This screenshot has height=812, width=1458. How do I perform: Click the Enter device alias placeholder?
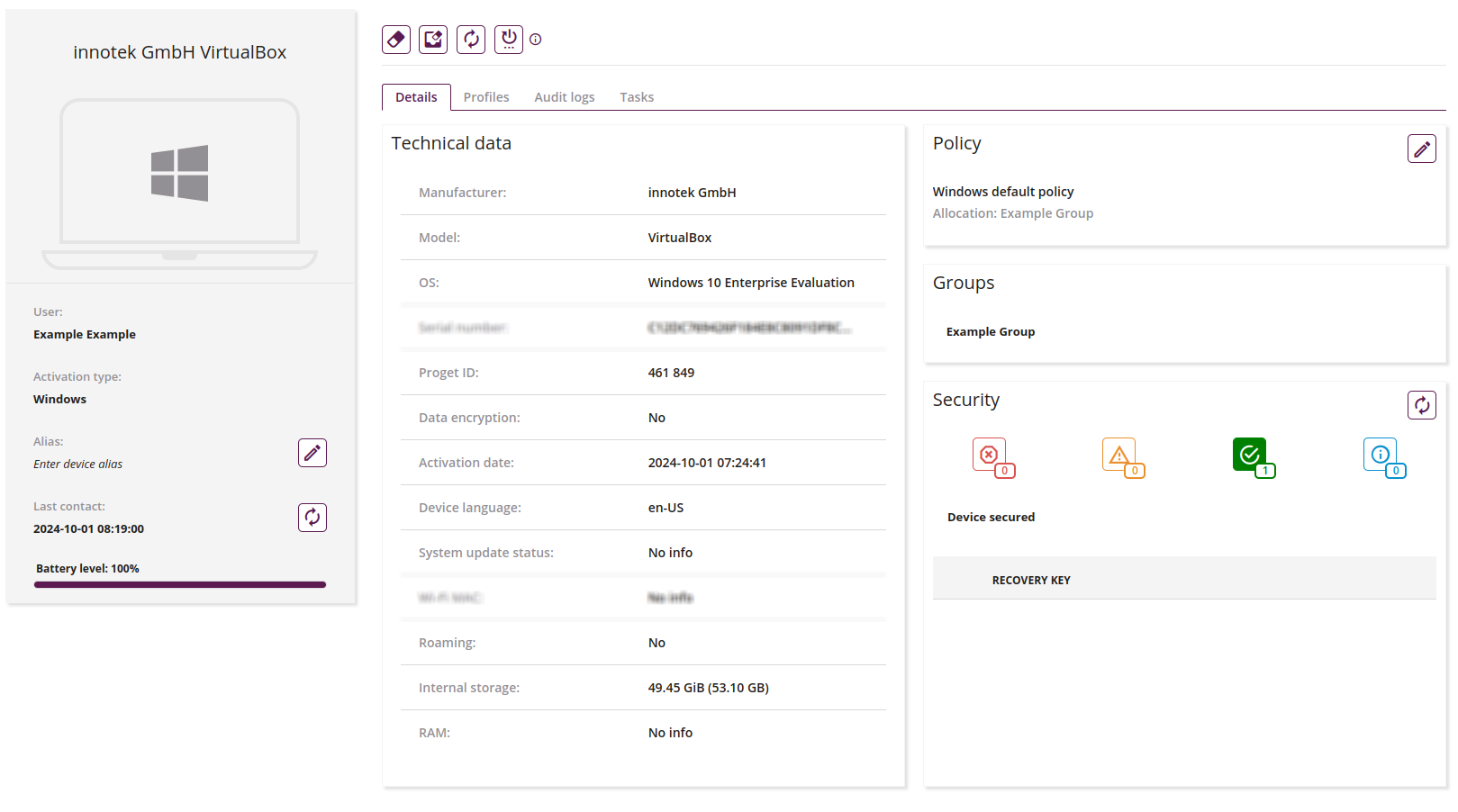pyautogui.click(x=78, y=465)
